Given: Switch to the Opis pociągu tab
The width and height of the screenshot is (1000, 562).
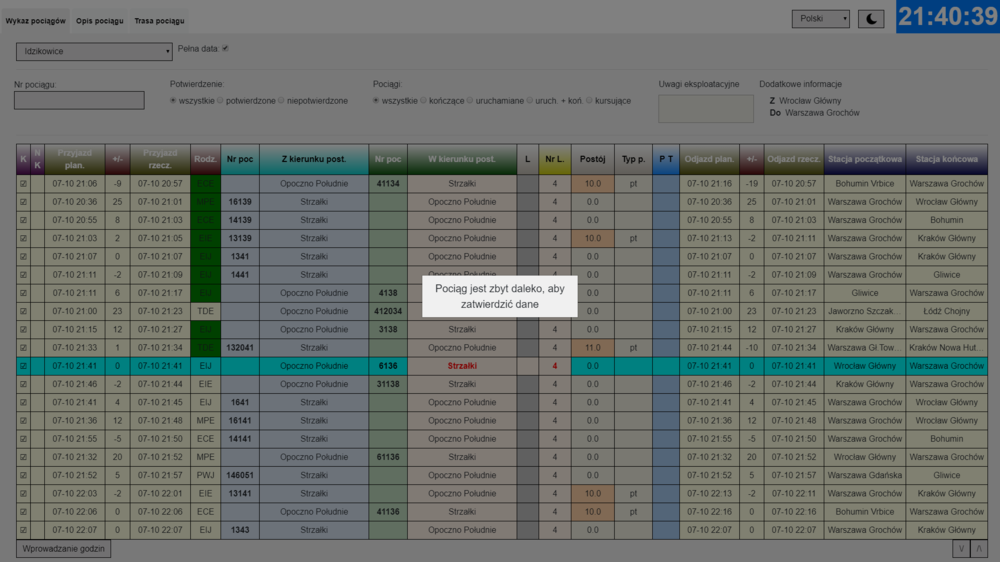Looking at the screenshot, I should 100,20.
